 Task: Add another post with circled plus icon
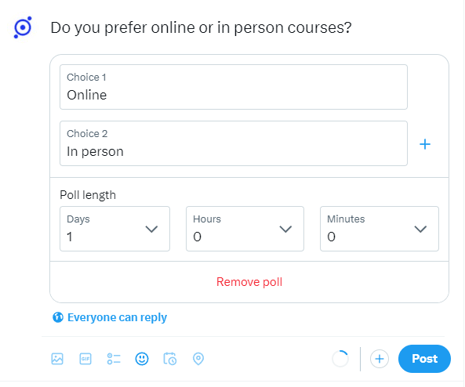(379, 359)
